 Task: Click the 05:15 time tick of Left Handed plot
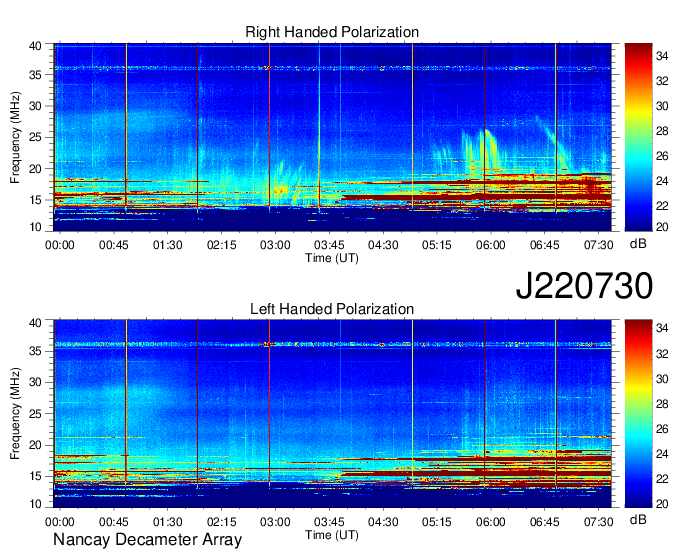coord(437,522)
